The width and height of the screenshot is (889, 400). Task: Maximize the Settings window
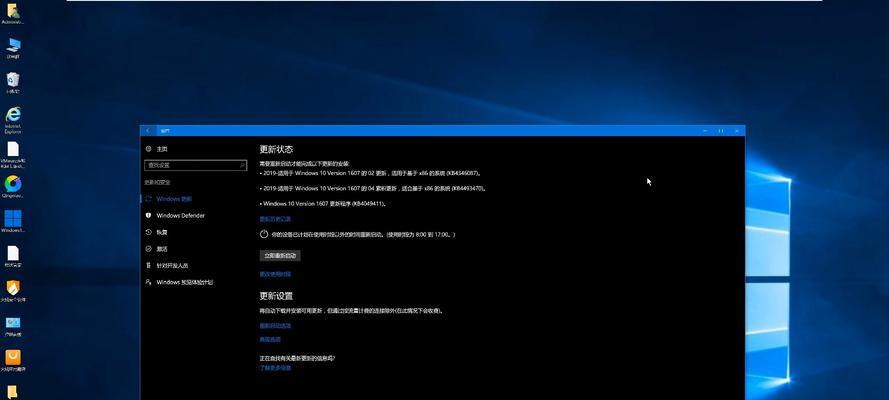point(721,131)
